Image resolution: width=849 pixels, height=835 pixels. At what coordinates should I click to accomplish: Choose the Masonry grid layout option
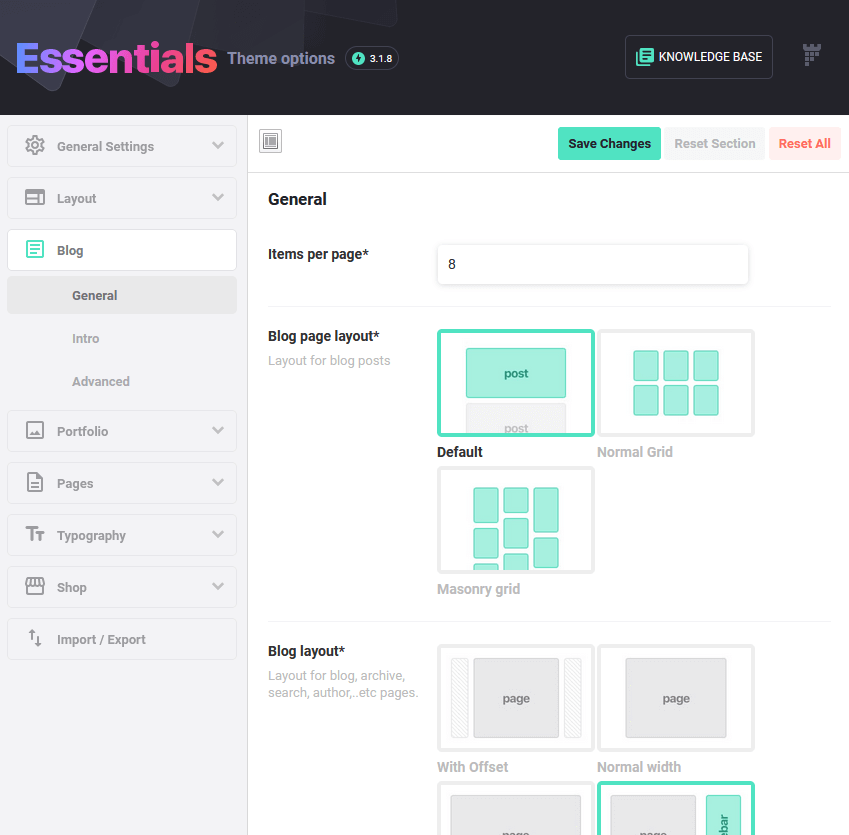pos(515,520)
